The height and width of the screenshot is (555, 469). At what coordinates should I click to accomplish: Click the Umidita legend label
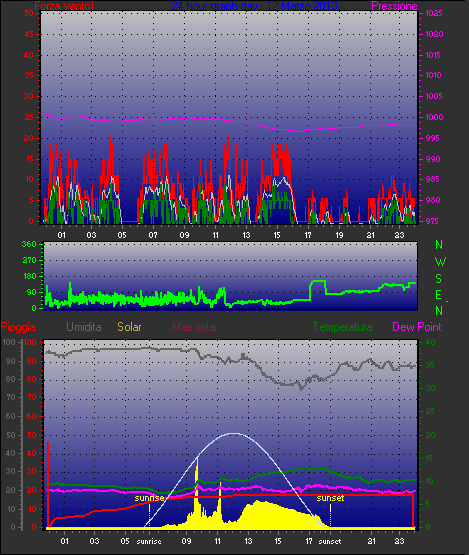tap(84, 327)
